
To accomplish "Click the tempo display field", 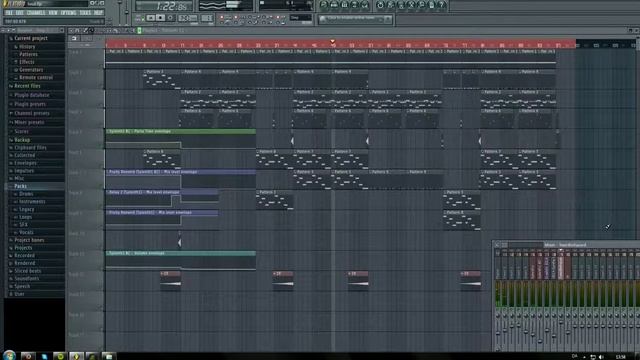I will (x=188, y=18).
